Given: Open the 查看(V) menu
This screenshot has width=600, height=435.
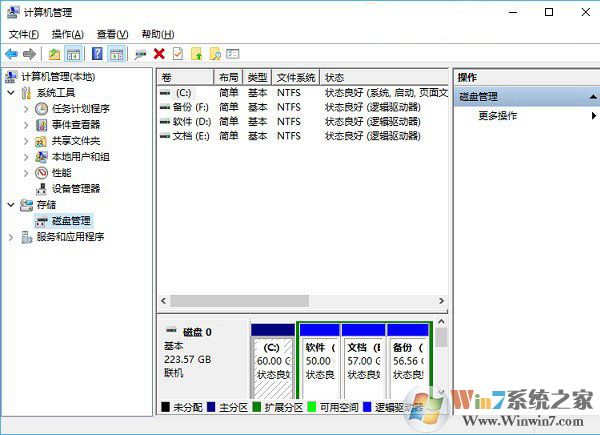Looking at the screenshot, I should coord(112,34).
